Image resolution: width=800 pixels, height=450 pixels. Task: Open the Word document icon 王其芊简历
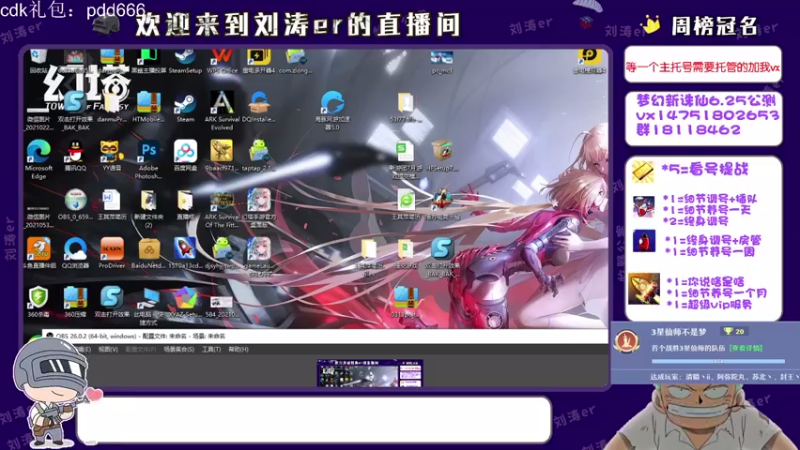(x=112, y=205)
